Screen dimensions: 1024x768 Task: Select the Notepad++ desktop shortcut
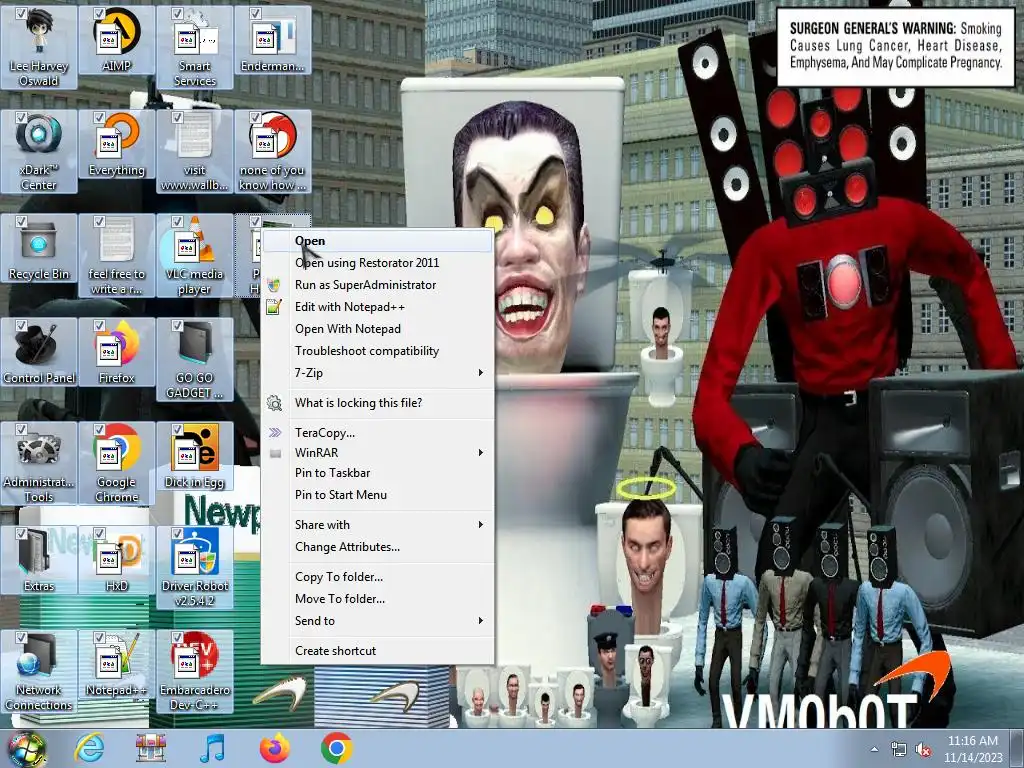tap(117, 664)
